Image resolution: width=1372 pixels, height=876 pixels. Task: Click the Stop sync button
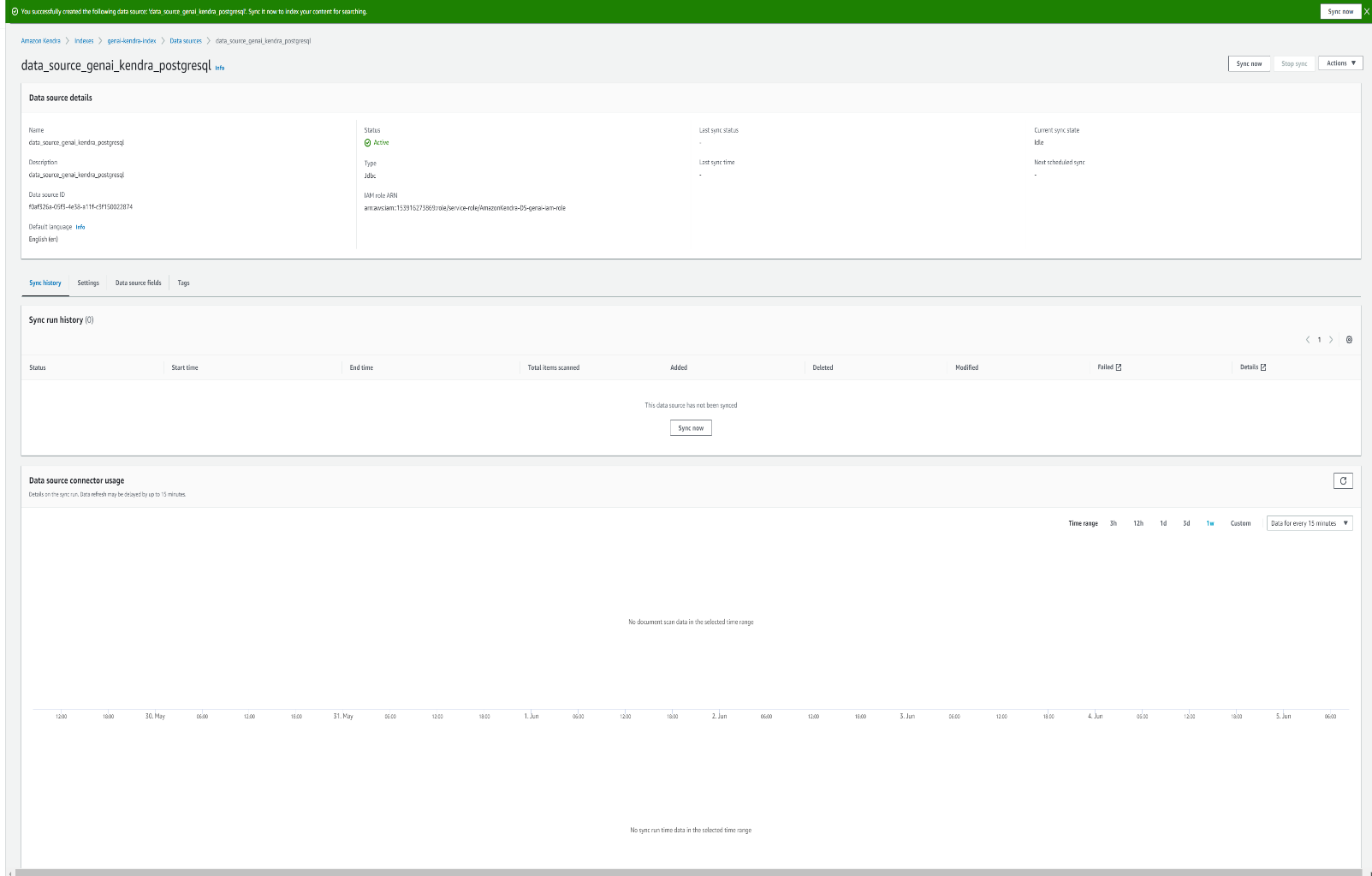1293,63
